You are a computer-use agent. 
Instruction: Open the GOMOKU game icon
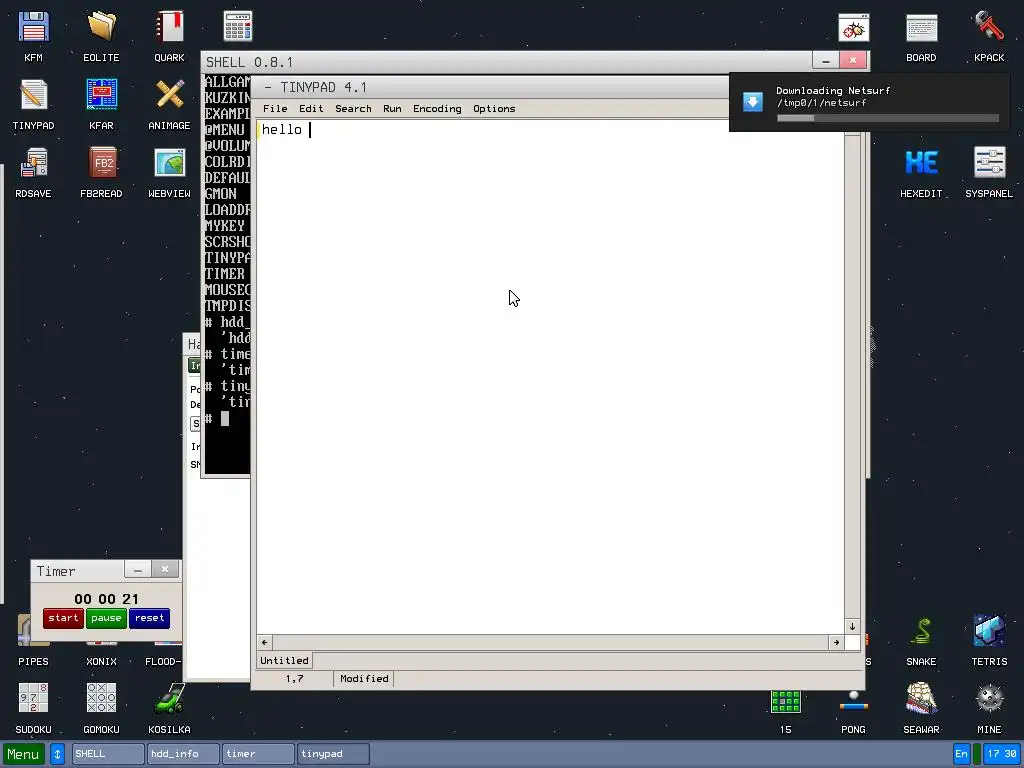click(x=101, y=708)
